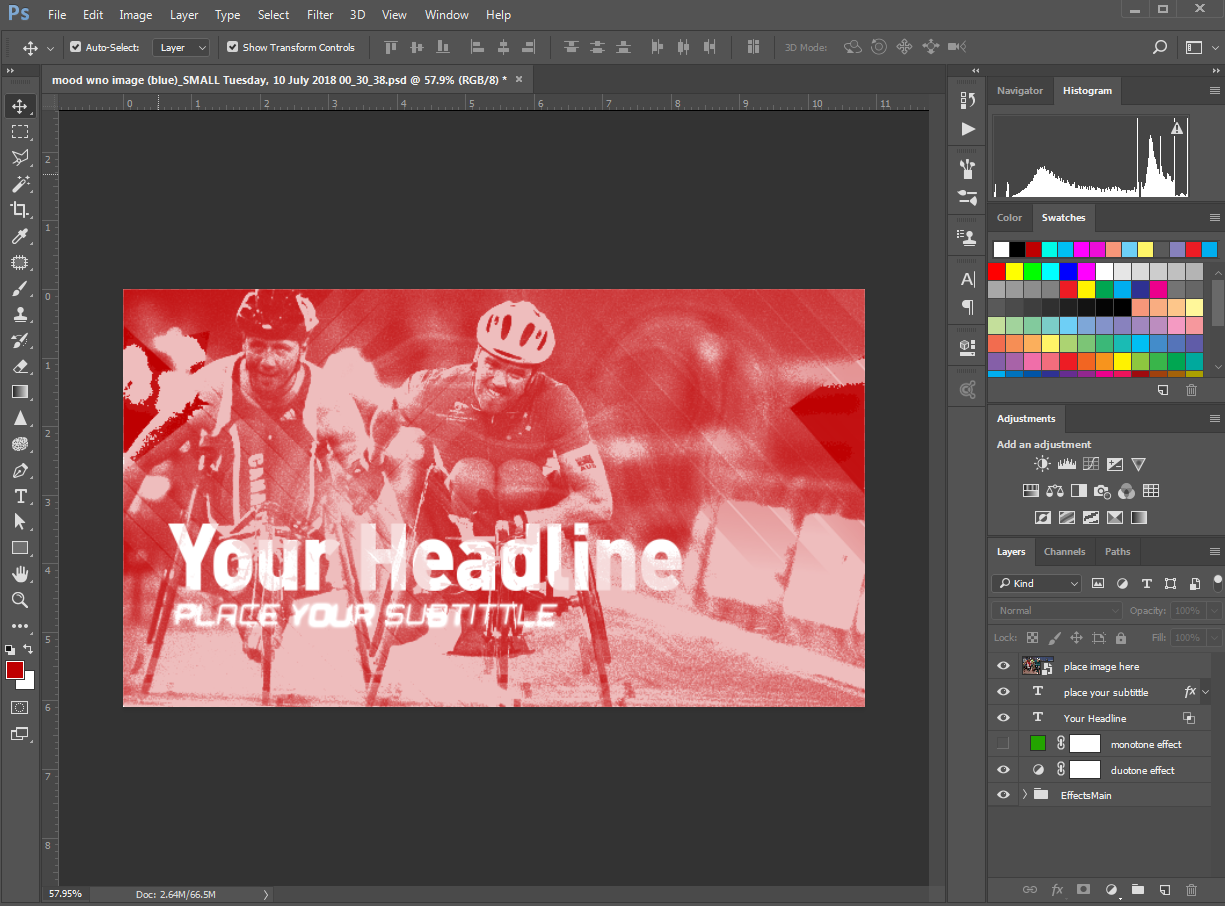Select the Horizontal Type tool
The image size is (1225, 906).
[x=19, y=496]
